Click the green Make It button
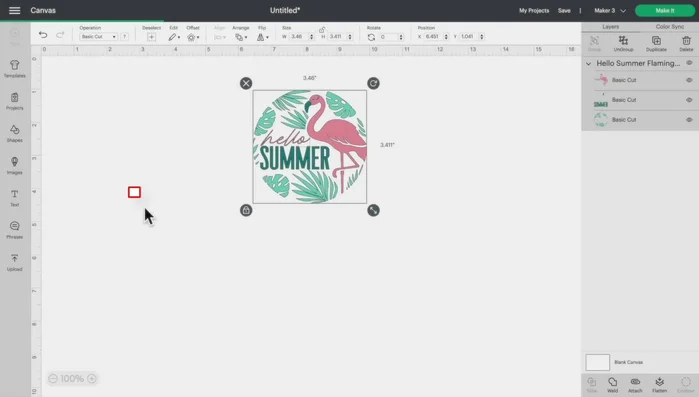 [665, 11]
